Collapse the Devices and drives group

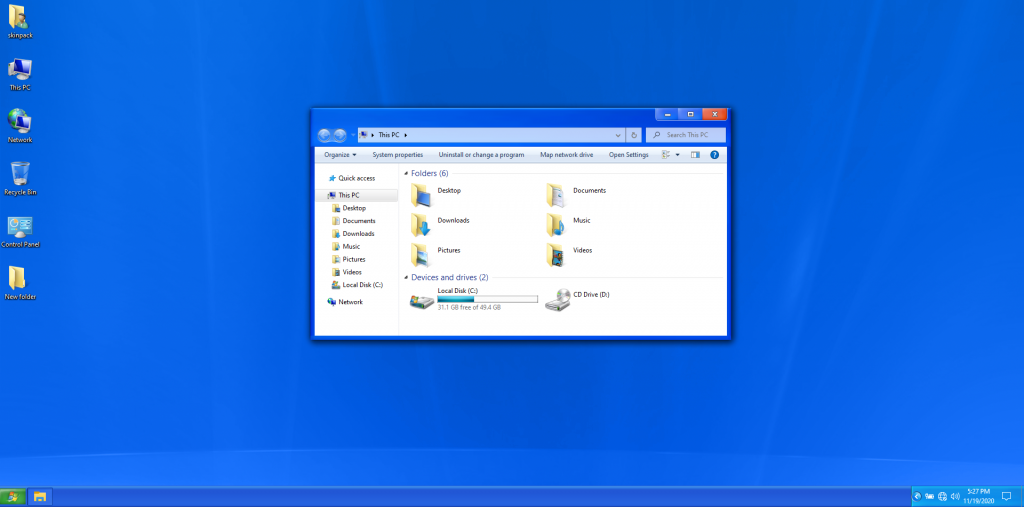click(406, 277)
